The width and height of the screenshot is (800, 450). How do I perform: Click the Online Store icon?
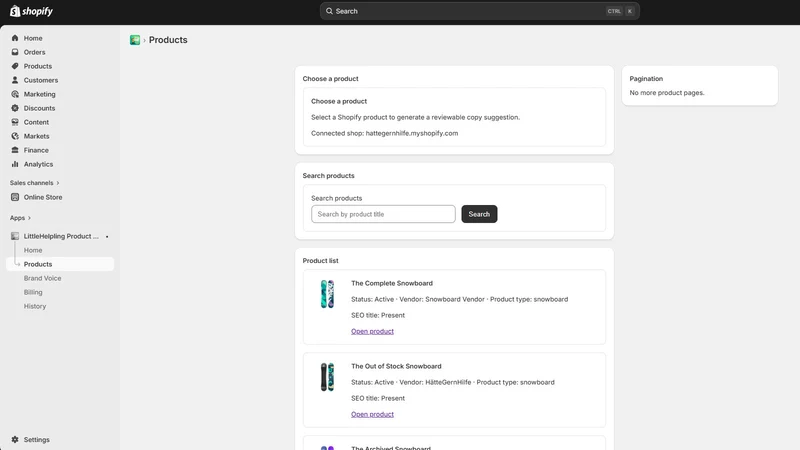(15, 197)
